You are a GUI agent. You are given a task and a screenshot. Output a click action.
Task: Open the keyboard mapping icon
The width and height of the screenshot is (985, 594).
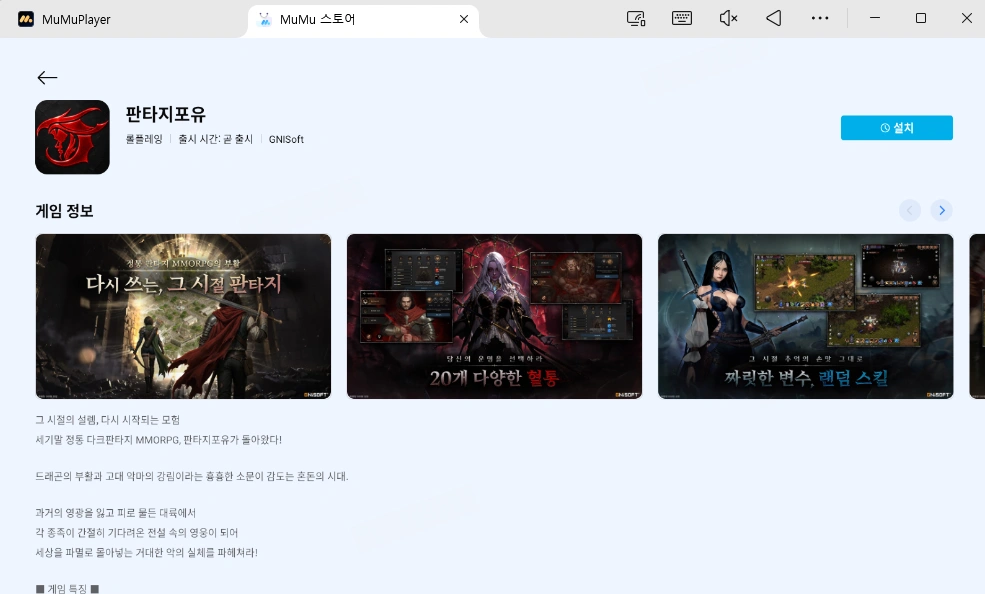tap(682, 18)
